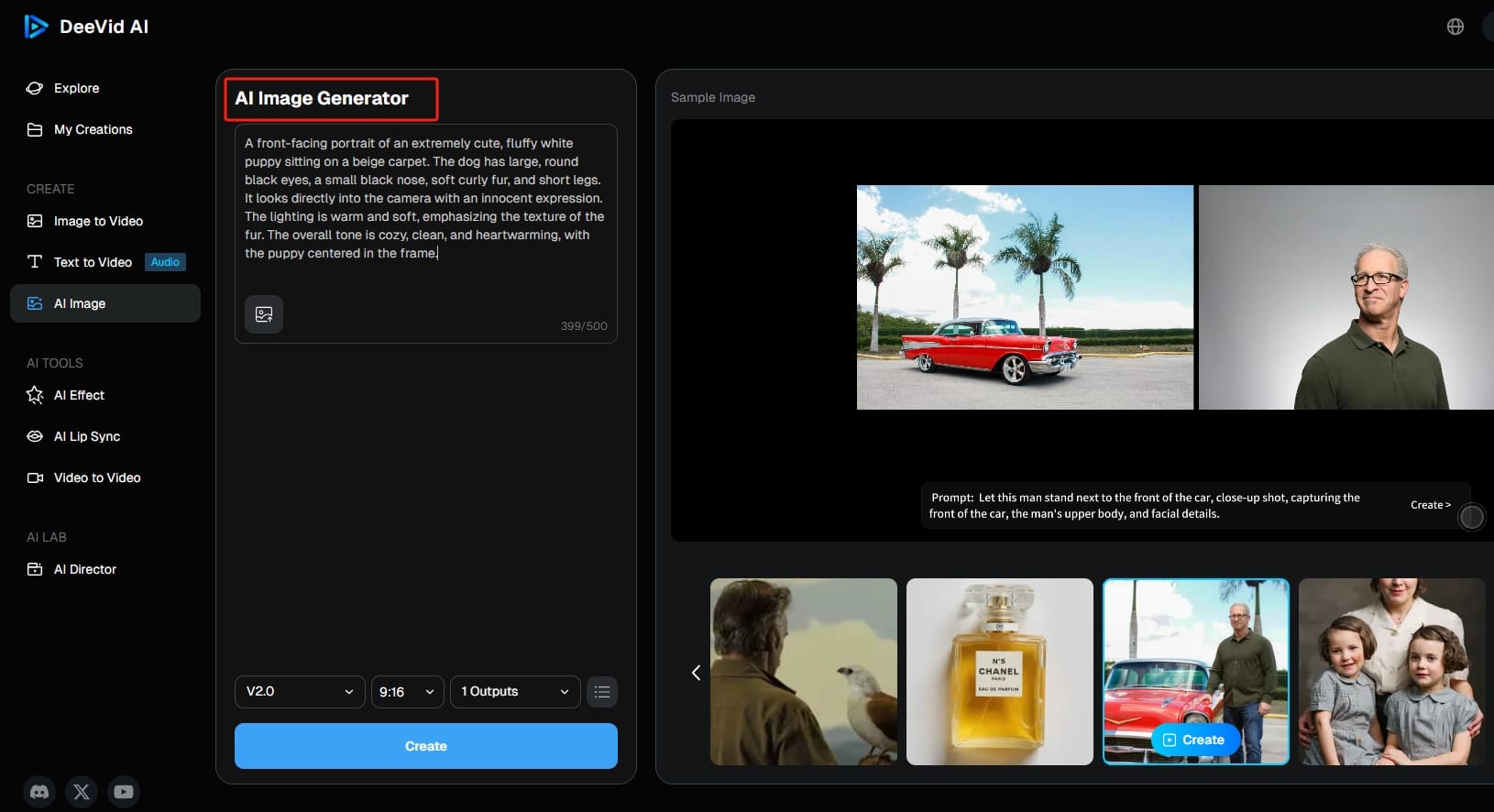This screenshot has width=1494, height=812.
Task: Select the man with eagle thumbnail
Action: (x=804, y=672)
